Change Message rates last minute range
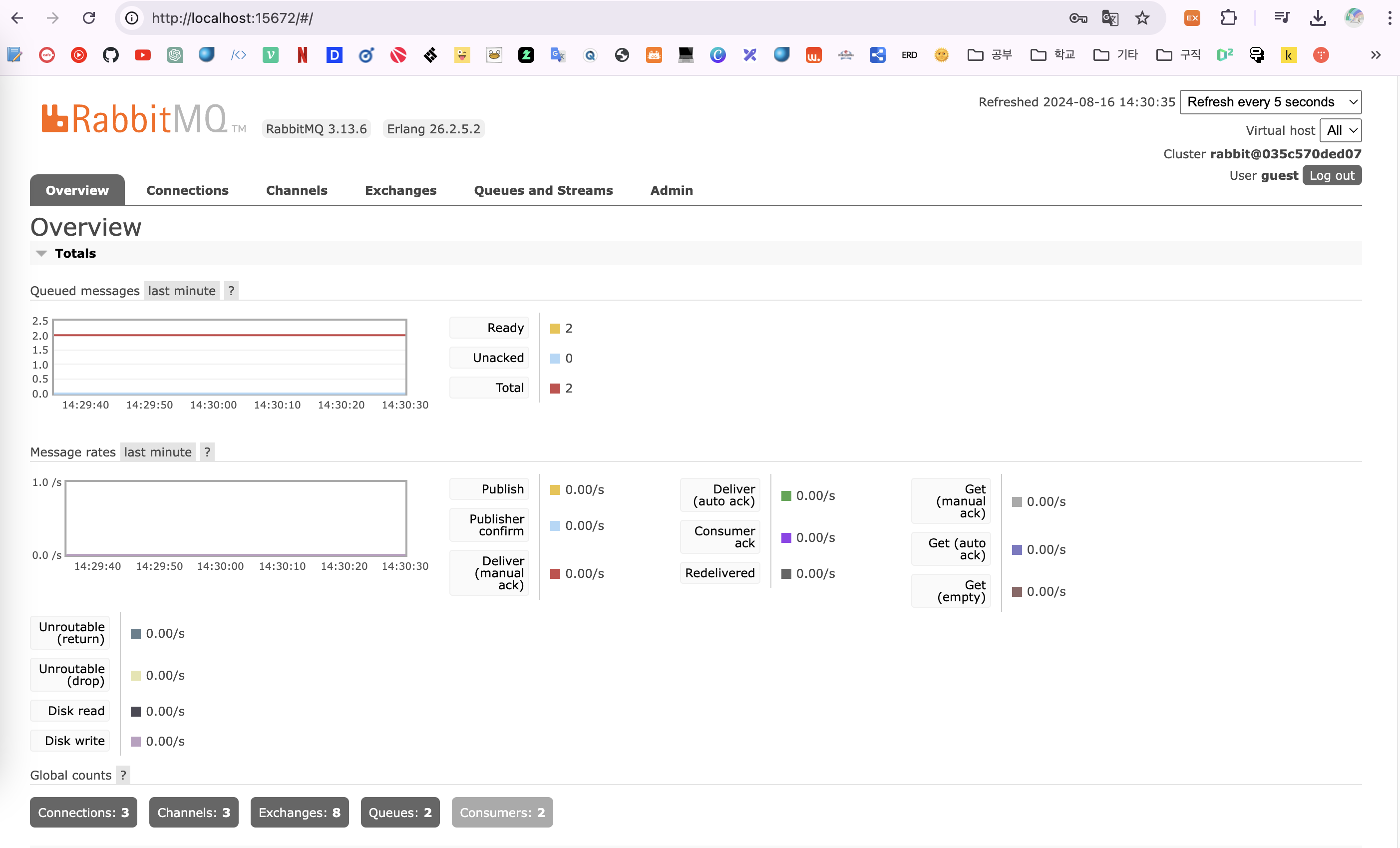The image size is (1400, 848). click(158, 452)
